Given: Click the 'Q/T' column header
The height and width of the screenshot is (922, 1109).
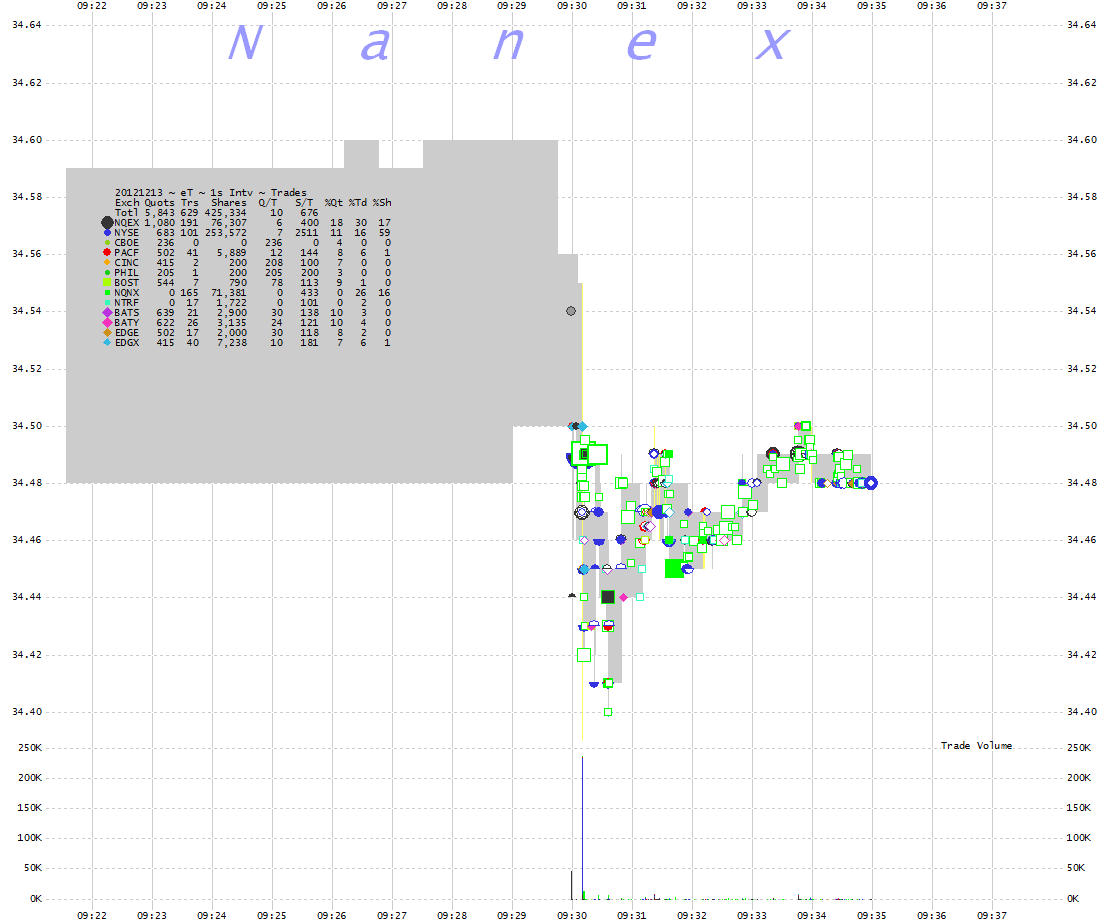Looking at the screenshot, I should coord(267,202).
